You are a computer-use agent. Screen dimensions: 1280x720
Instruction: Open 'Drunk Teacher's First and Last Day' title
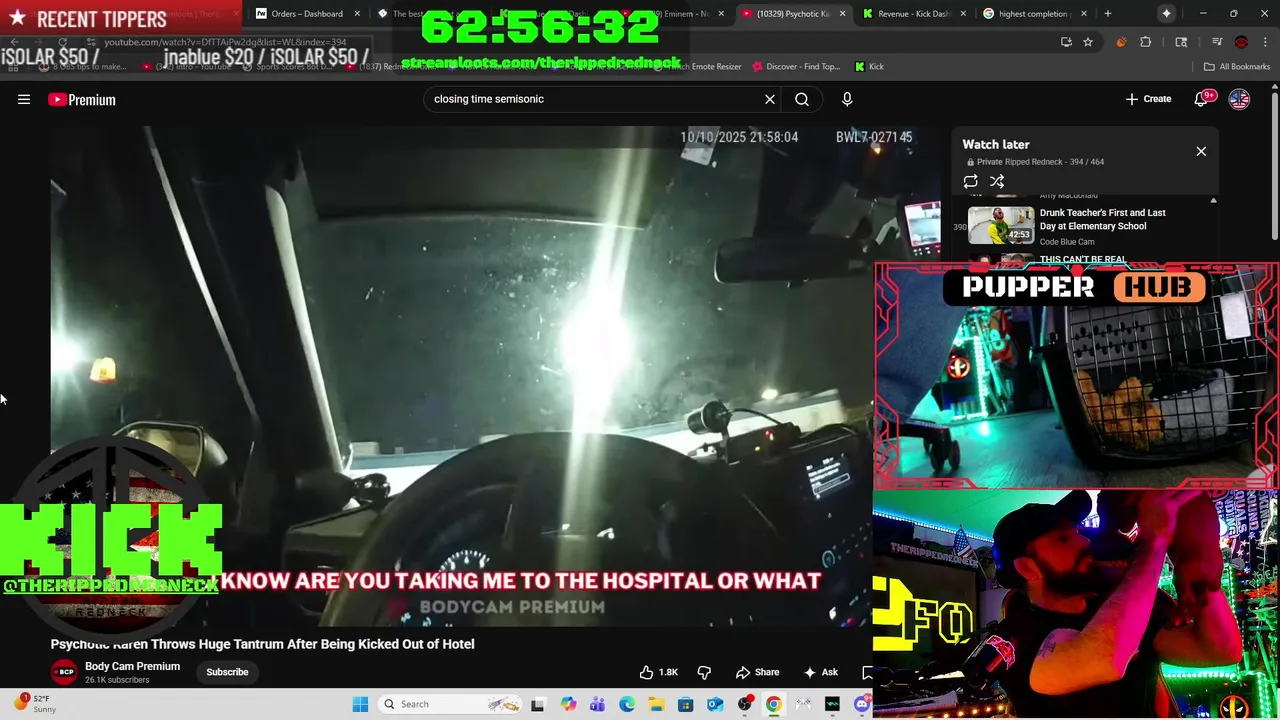(x=1102, y=219)
